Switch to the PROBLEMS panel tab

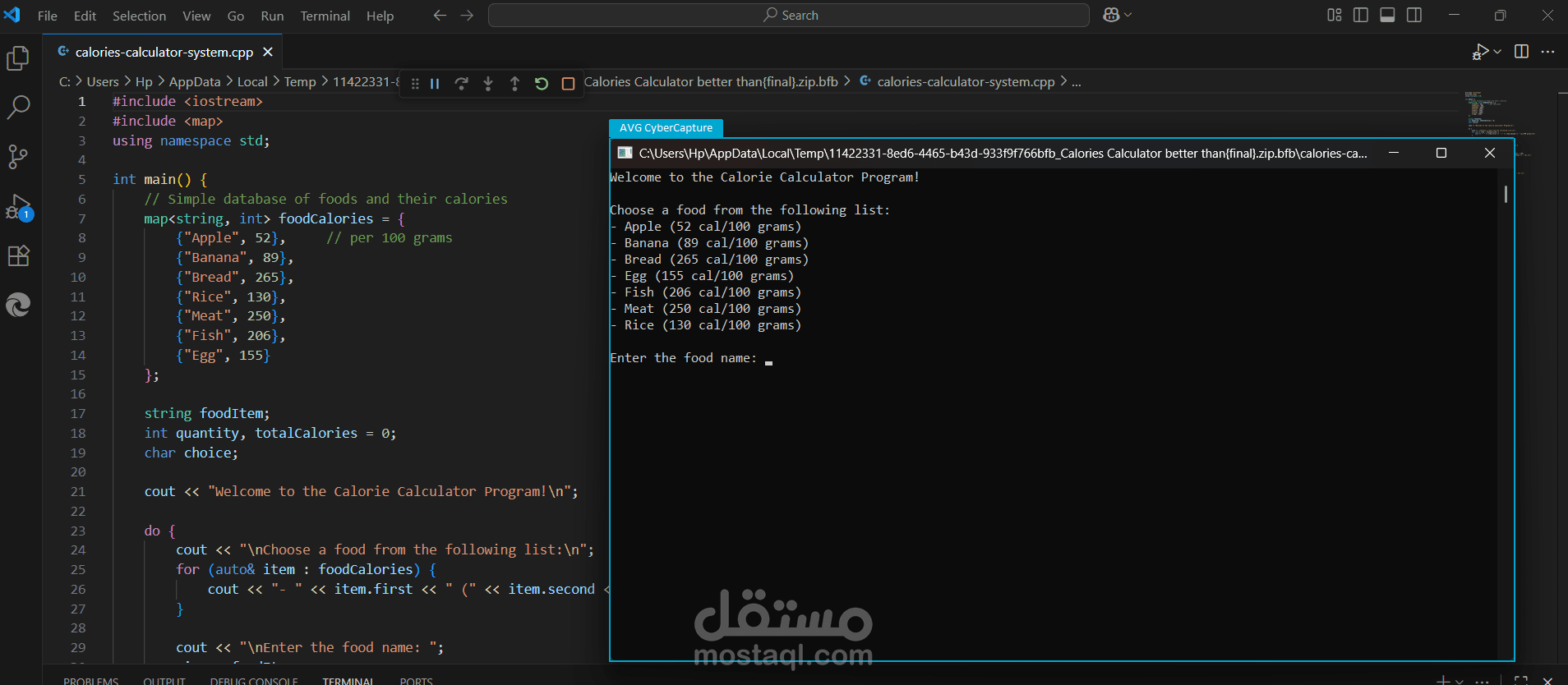[90, 681]
